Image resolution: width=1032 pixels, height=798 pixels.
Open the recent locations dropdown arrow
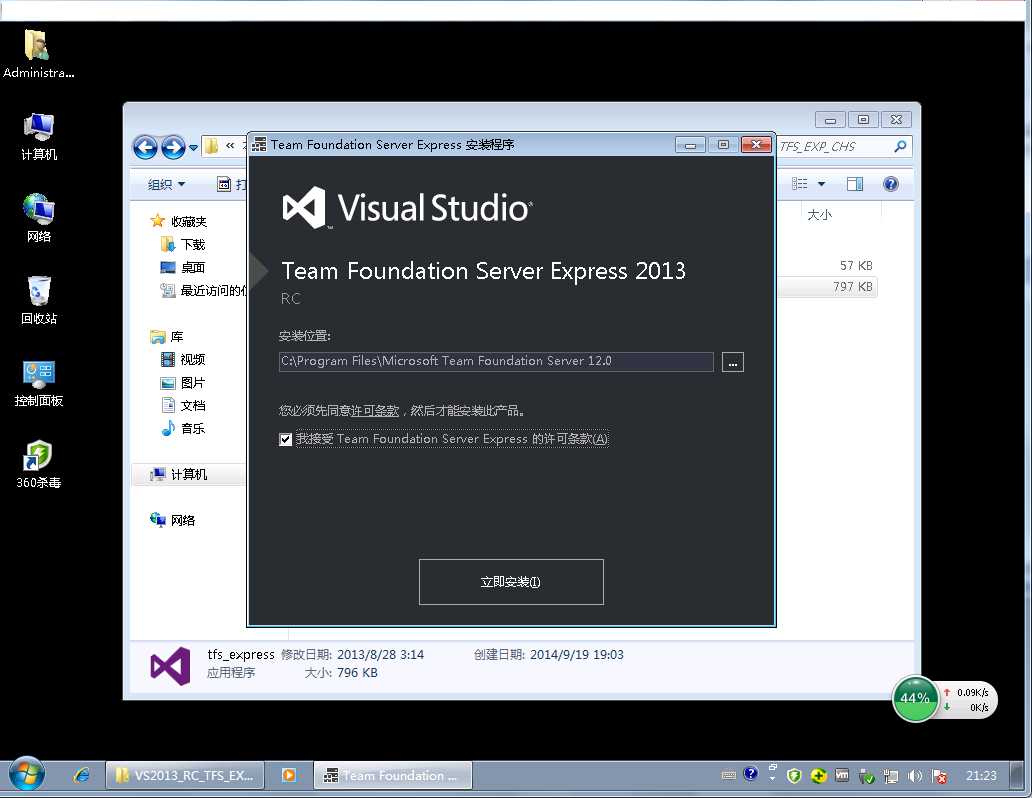click(194, 147)
